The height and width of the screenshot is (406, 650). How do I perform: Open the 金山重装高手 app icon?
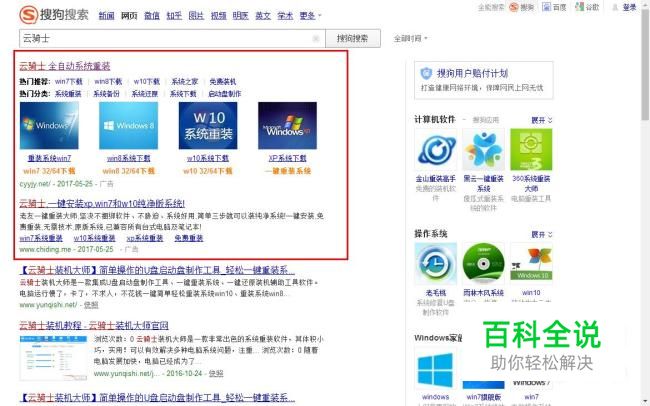point(436,149)
